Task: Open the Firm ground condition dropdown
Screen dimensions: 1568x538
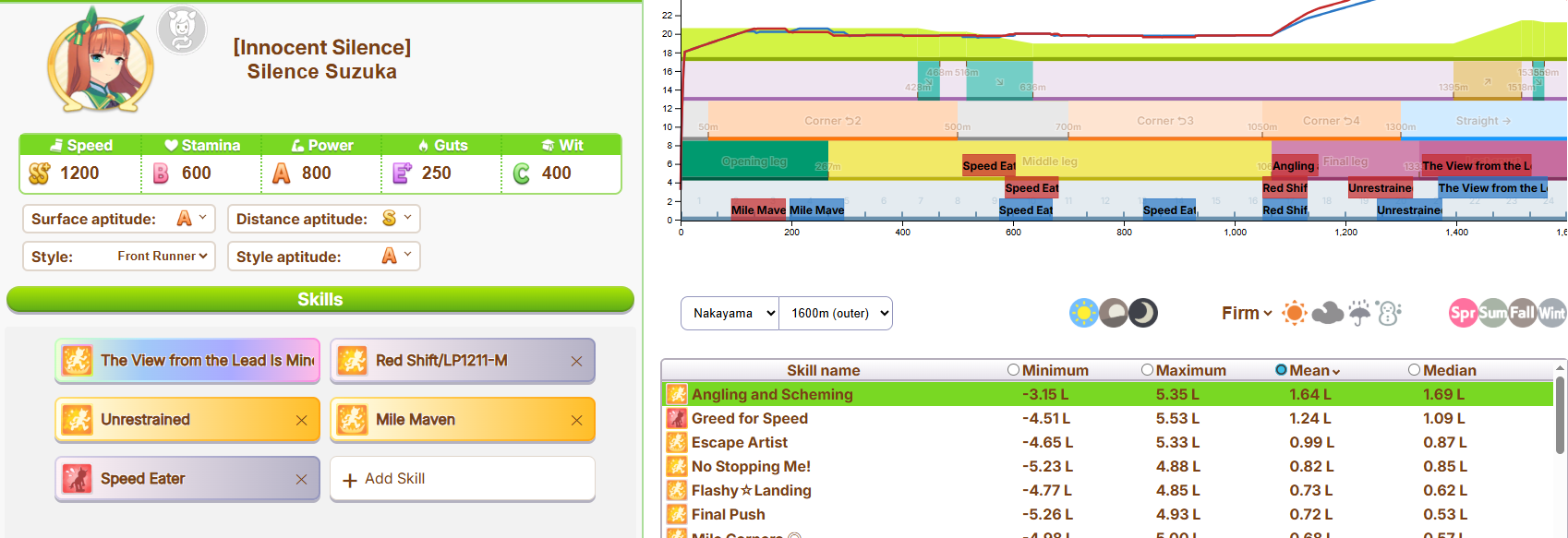Action: (x=1247, y=313)
